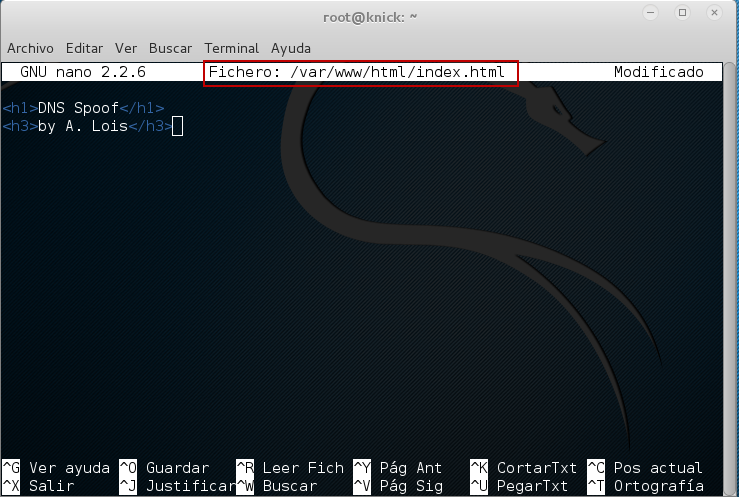Click the '^Y Pág Ant' shortcut
The width and height of the screenshot is (739, 497).
coord(398,468)
